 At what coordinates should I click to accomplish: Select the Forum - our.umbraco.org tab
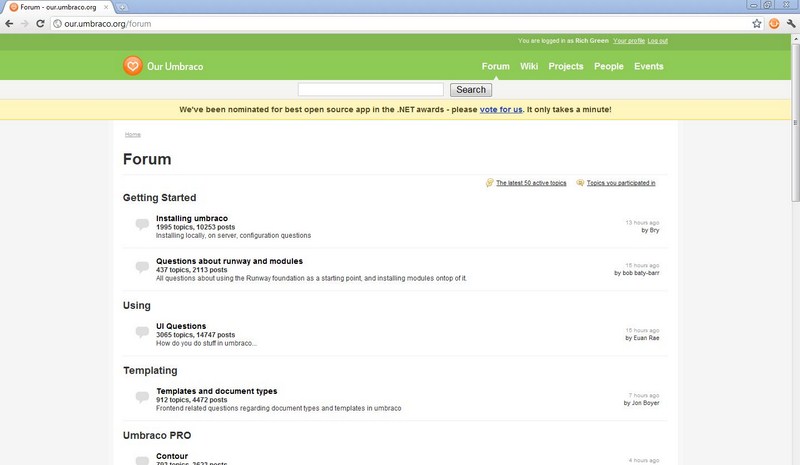click(58, 7)
